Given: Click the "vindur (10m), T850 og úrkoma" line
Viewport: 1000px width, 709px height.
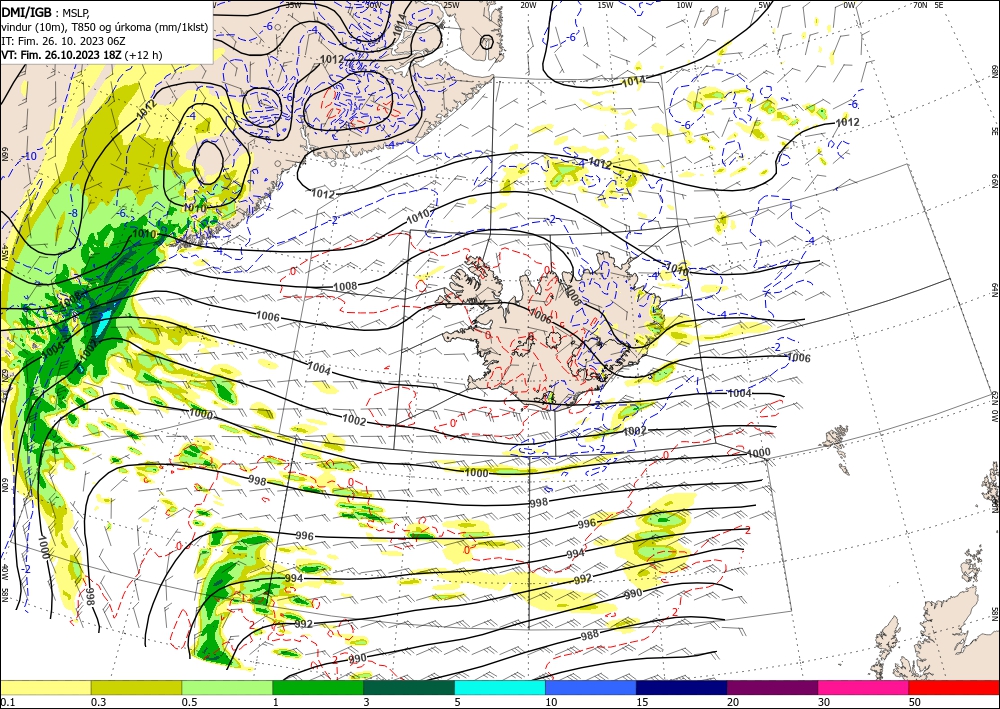Looking at the screenshot, I should point(104,26).
